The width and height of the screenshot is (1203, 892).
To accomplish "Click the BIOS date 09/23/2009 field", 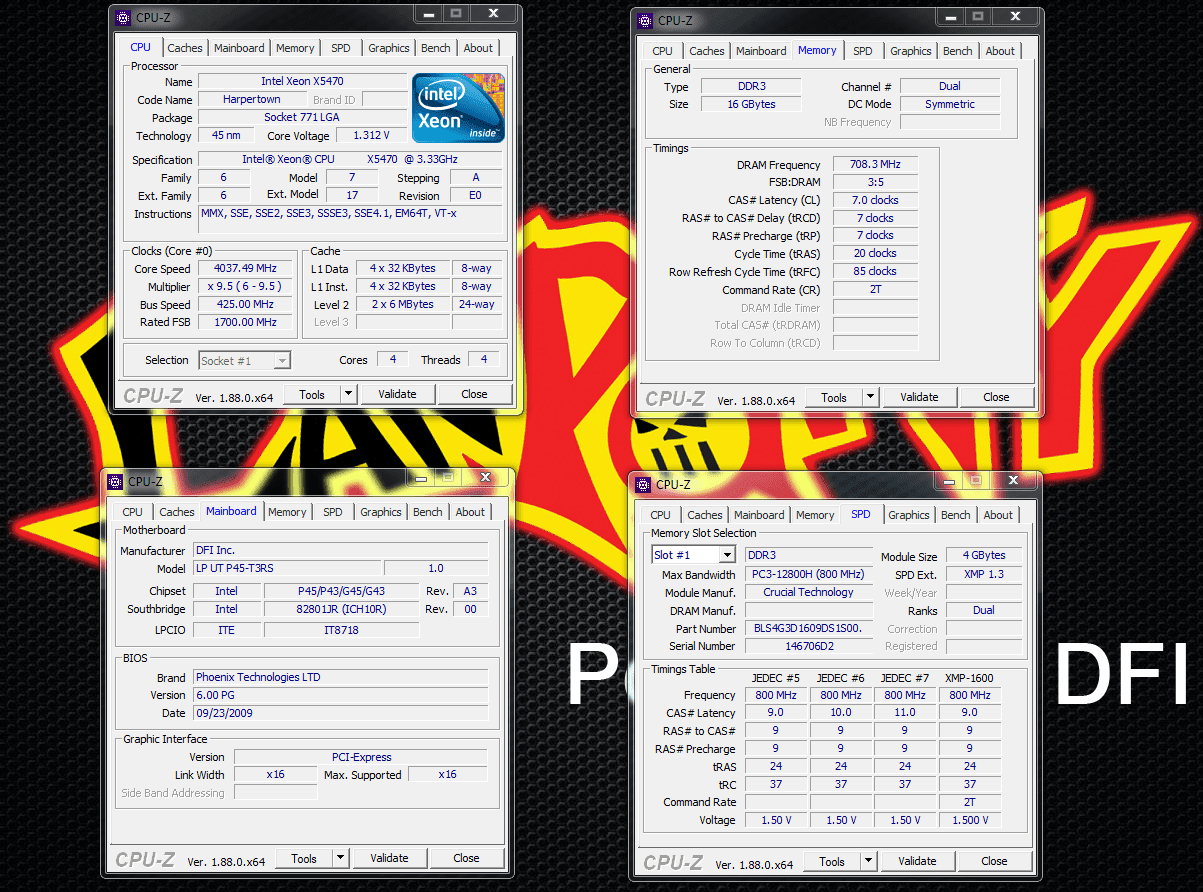I will coord(341,713).
